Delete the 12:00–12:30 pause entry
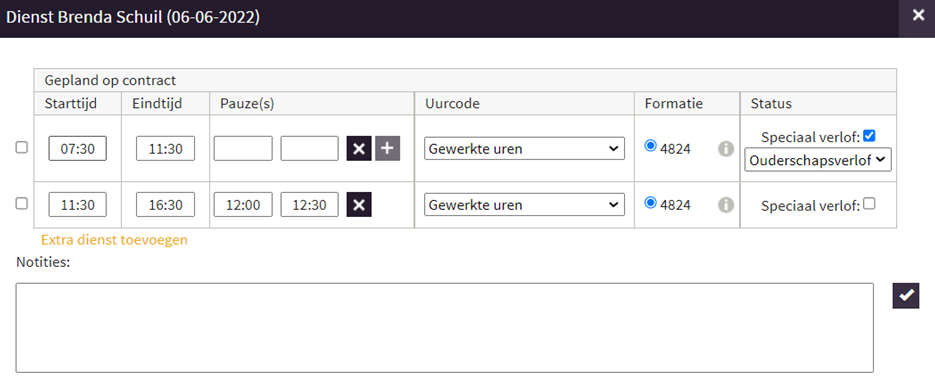The width and height of the screenshot is (935, 388). coord(359,205)
